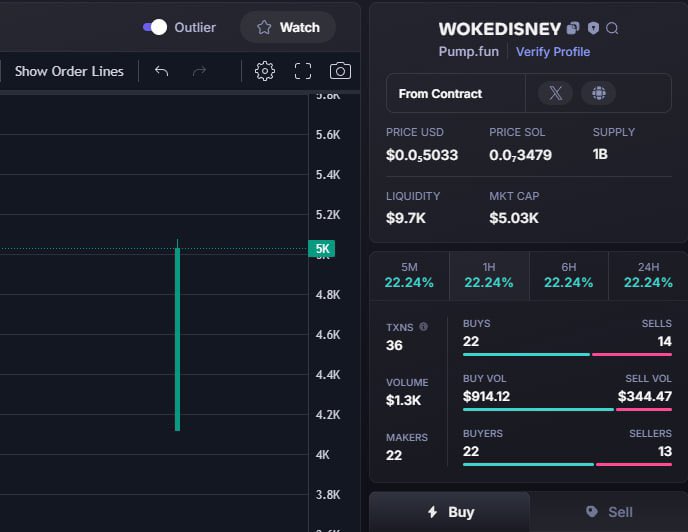Click the price USD value $0.0₅5033
Image resolution: width=688 pixels, height=532 pixels.
[422, 155]
